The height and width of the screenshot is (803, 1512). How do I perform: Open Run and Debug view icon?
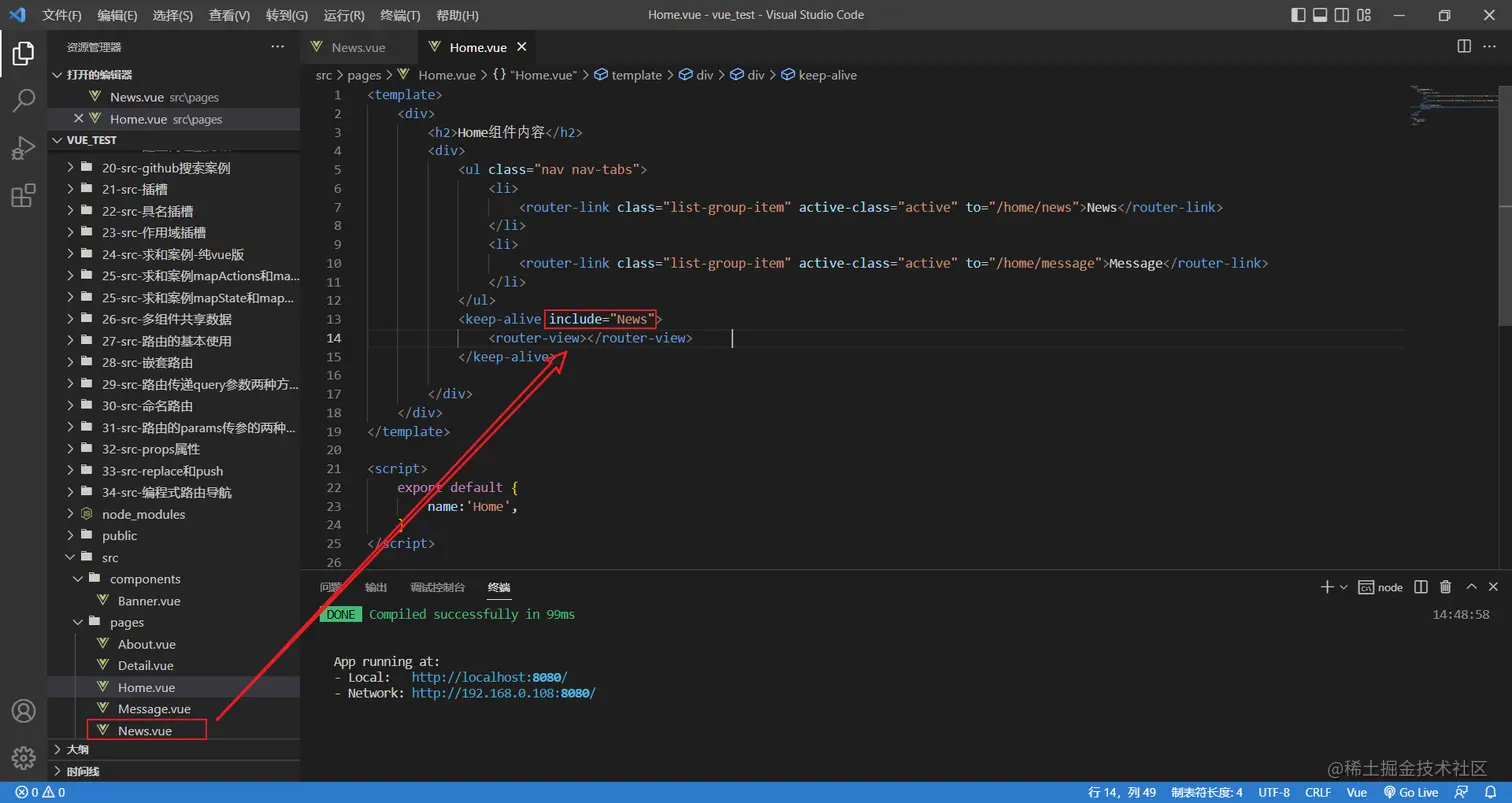point(23,148)
